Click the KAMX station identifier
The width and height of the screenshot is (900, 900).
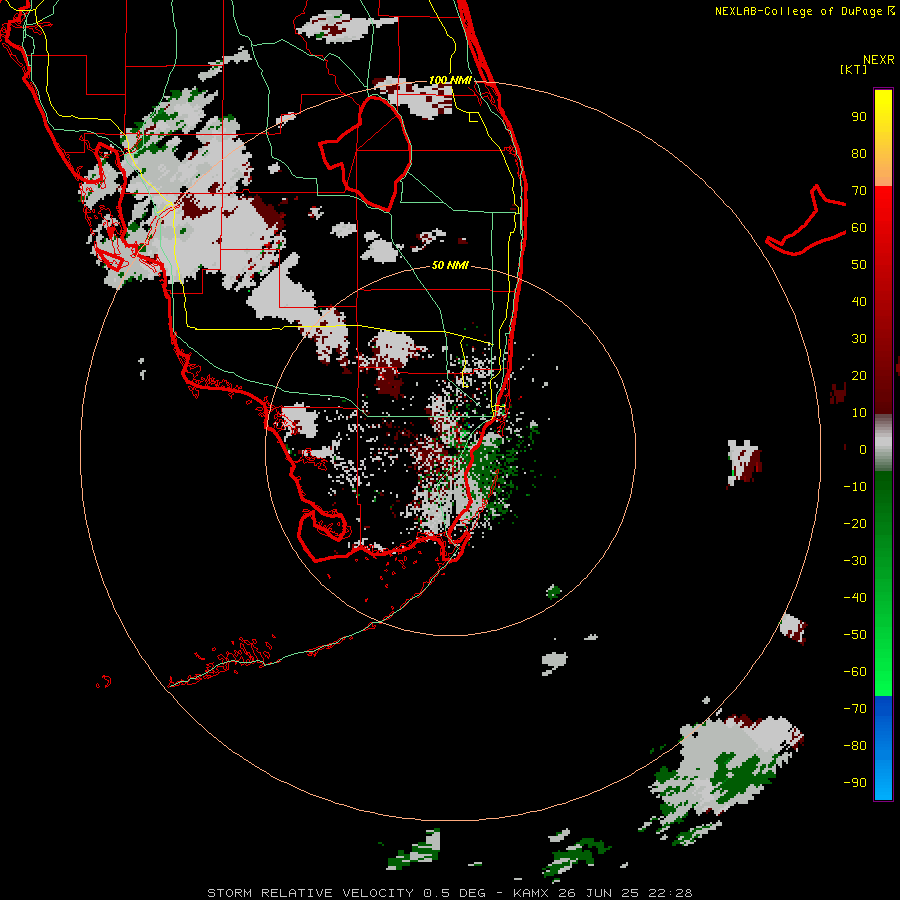(x=533, y=893)
